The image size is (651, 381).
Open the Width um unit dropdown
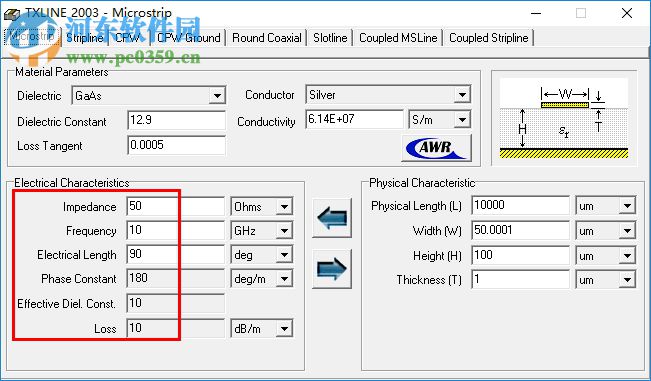pyautogui.click(x=627, y=231)
